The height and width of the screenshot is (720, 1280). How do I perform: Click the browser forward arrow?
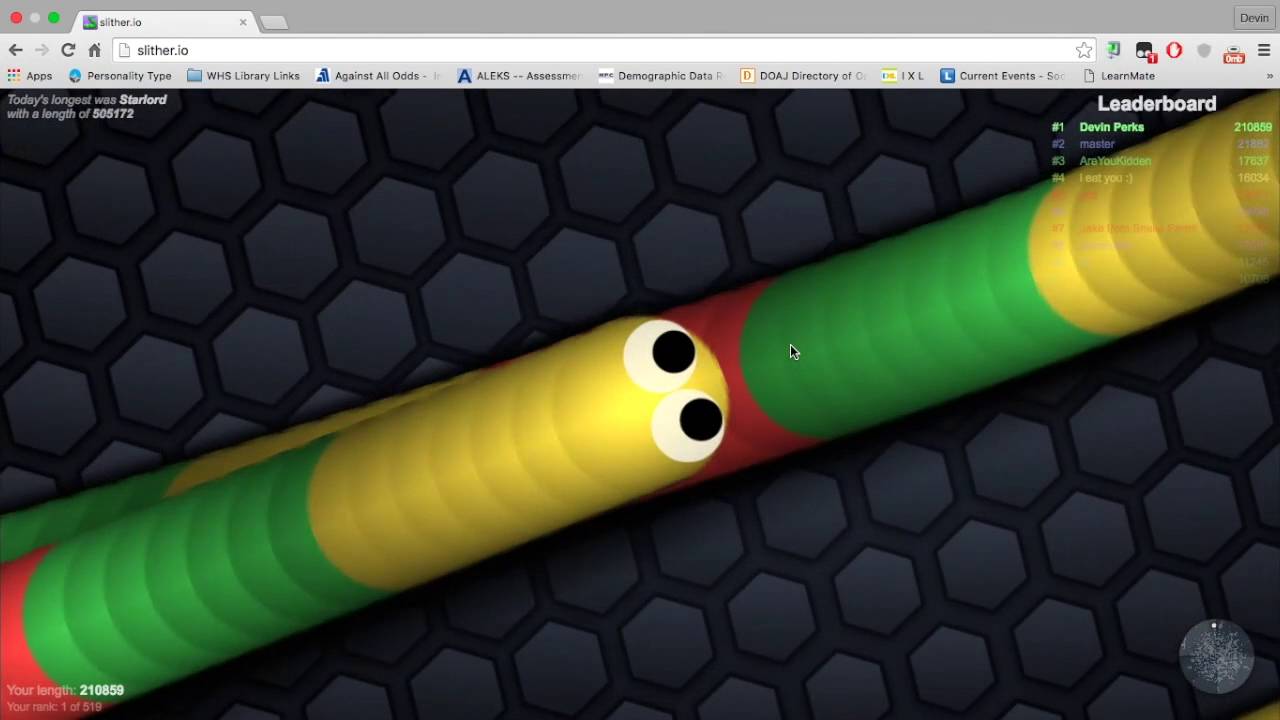41,50
